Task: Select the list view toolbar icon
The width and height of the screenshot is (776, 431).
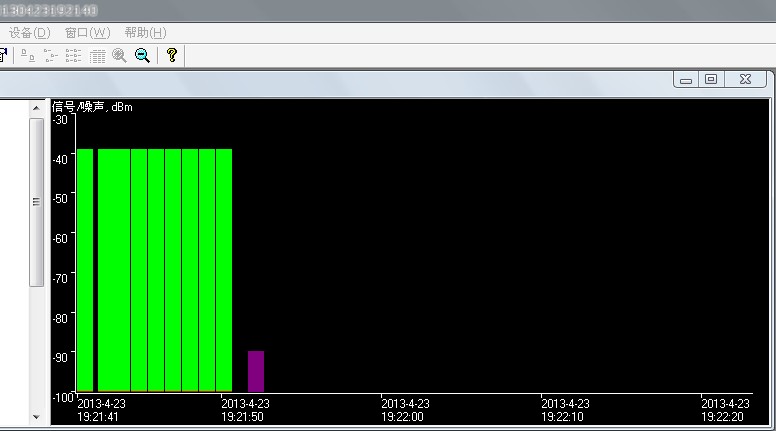Action: (x=74, y=56)
